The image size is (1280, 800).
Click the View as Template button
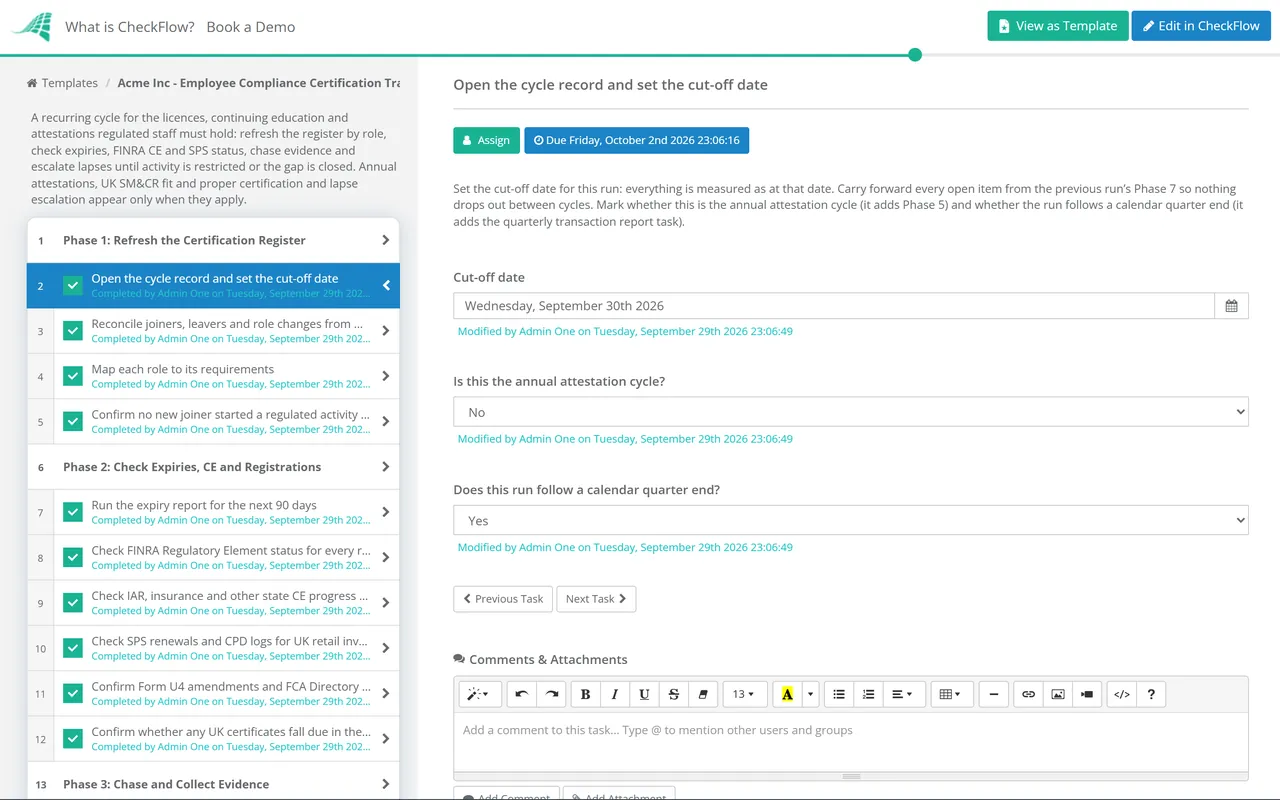1058,26
